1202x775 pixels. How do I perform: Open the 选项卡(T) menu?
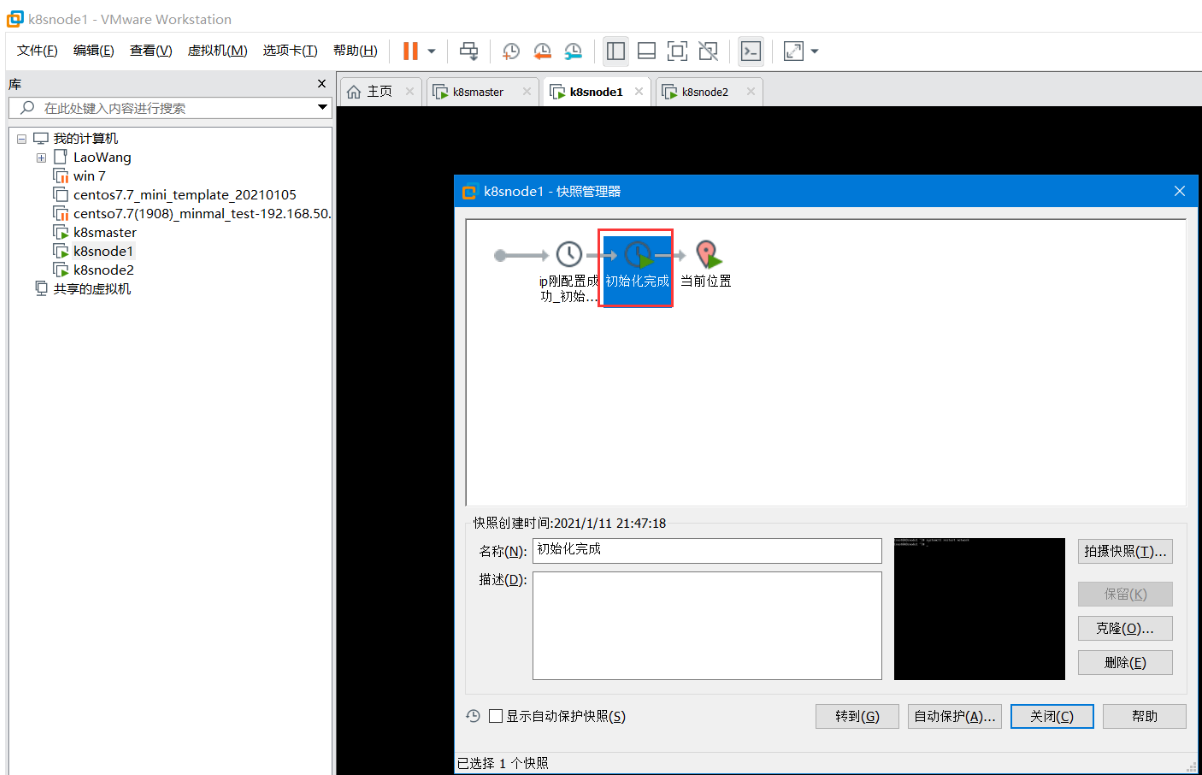[x=290, y=51]
